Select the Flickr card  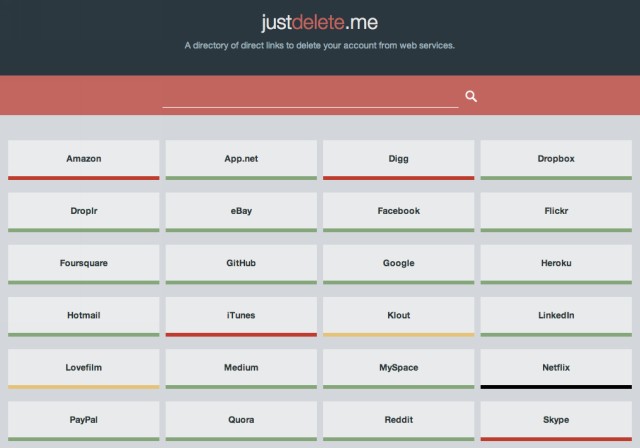coord(556,212)
